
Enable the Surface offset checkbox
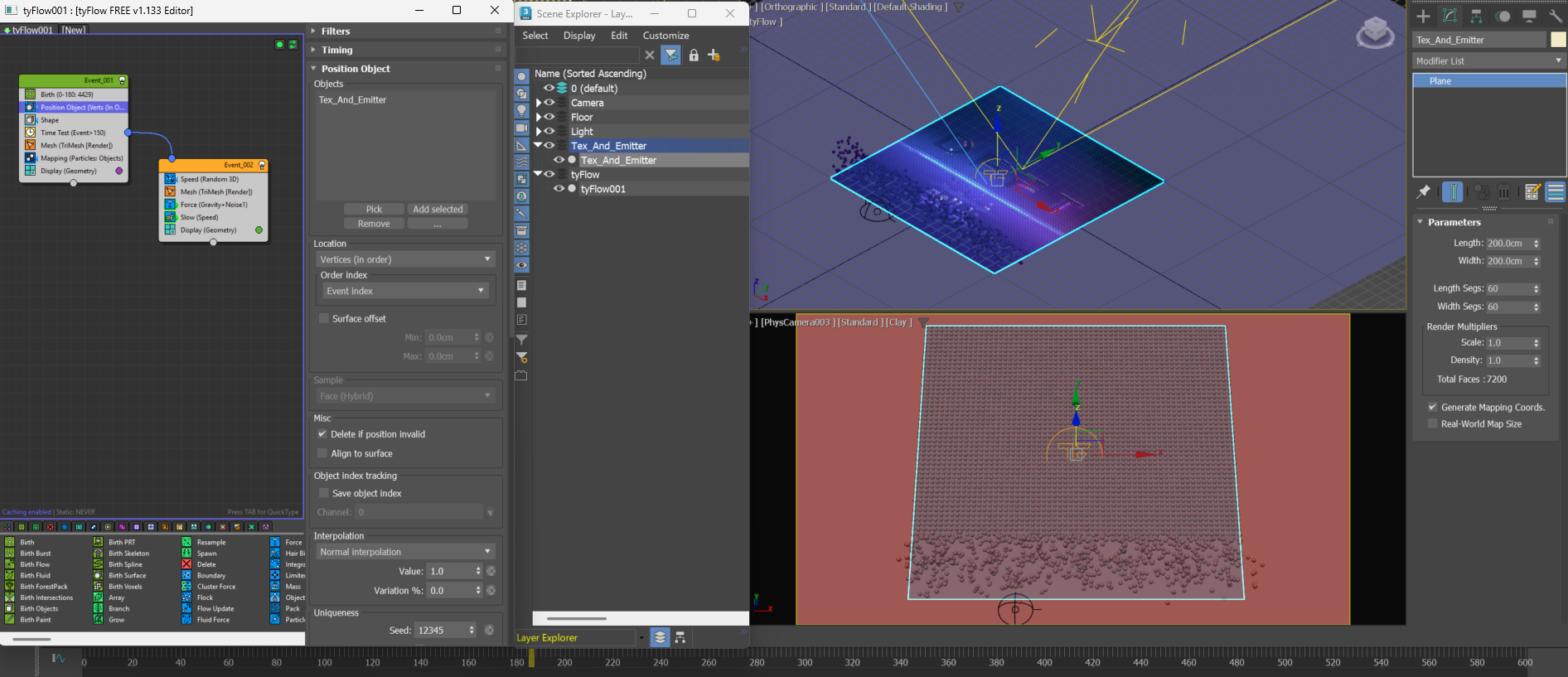pyautogui.click(x=324, y=318)
